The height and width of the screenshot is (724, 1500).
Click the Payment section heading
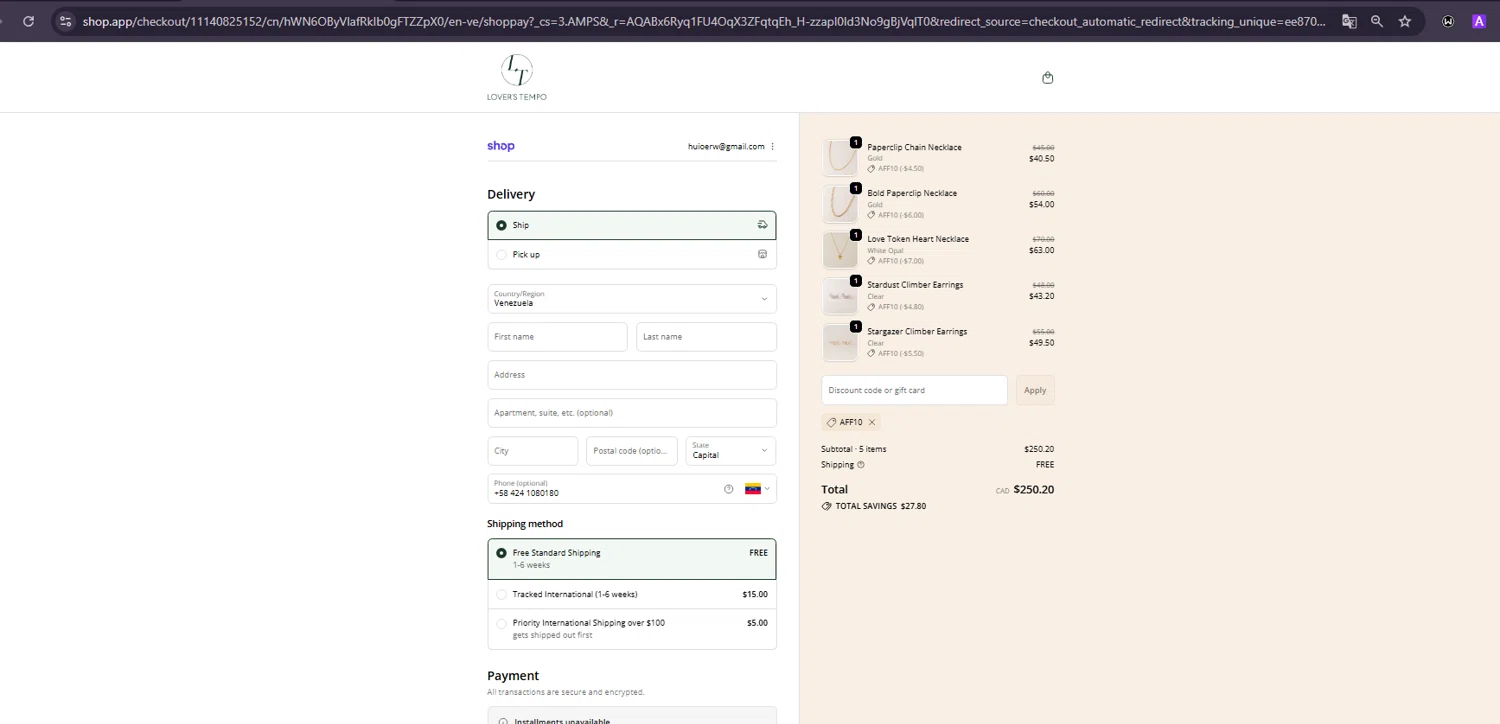[513, 676]
